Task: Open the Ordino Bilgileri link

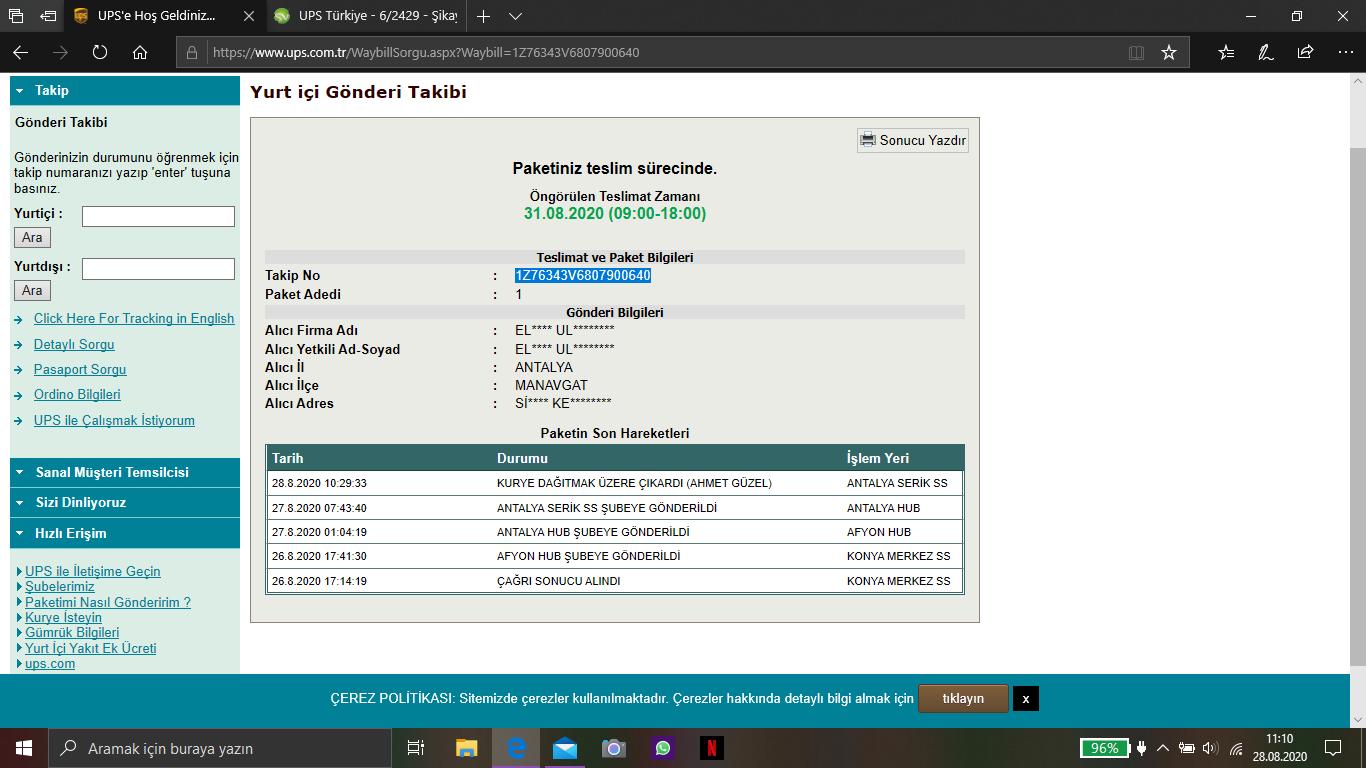Action: tap(77, 394)
